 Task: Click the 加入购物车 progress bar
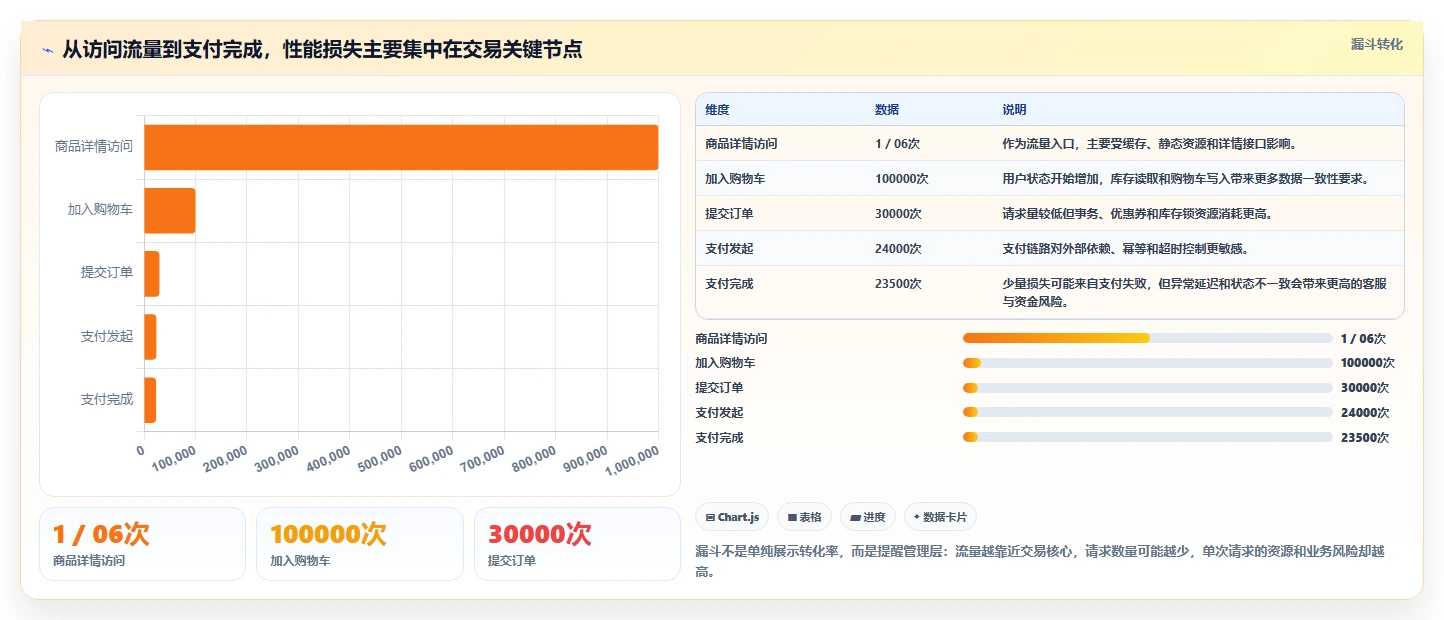click(1147, 363)
